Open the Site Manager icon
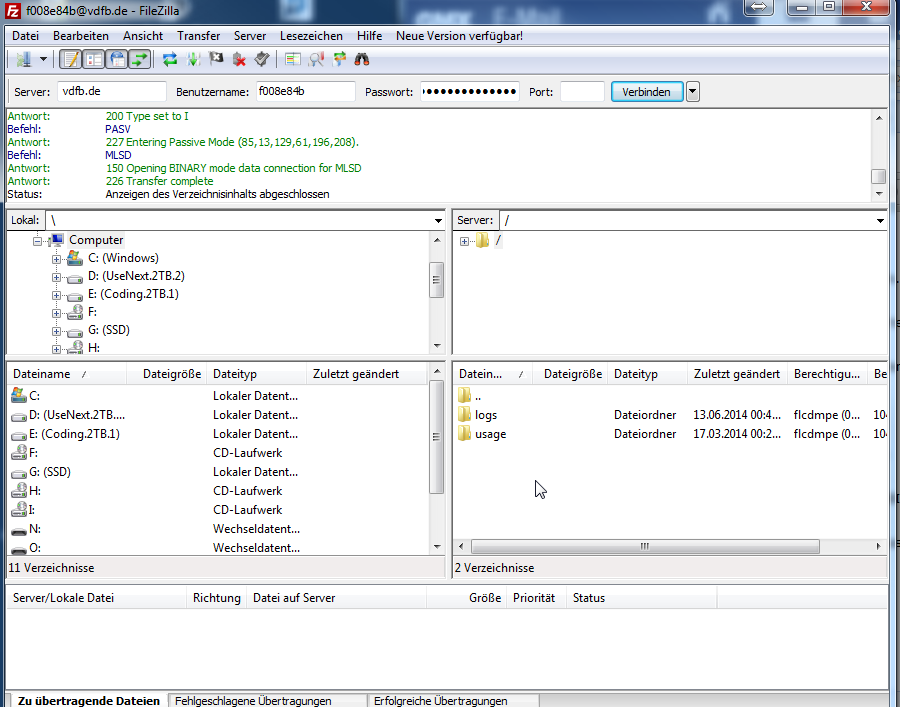This screenshot has width=900, height=707. click(x=24, y=60)
